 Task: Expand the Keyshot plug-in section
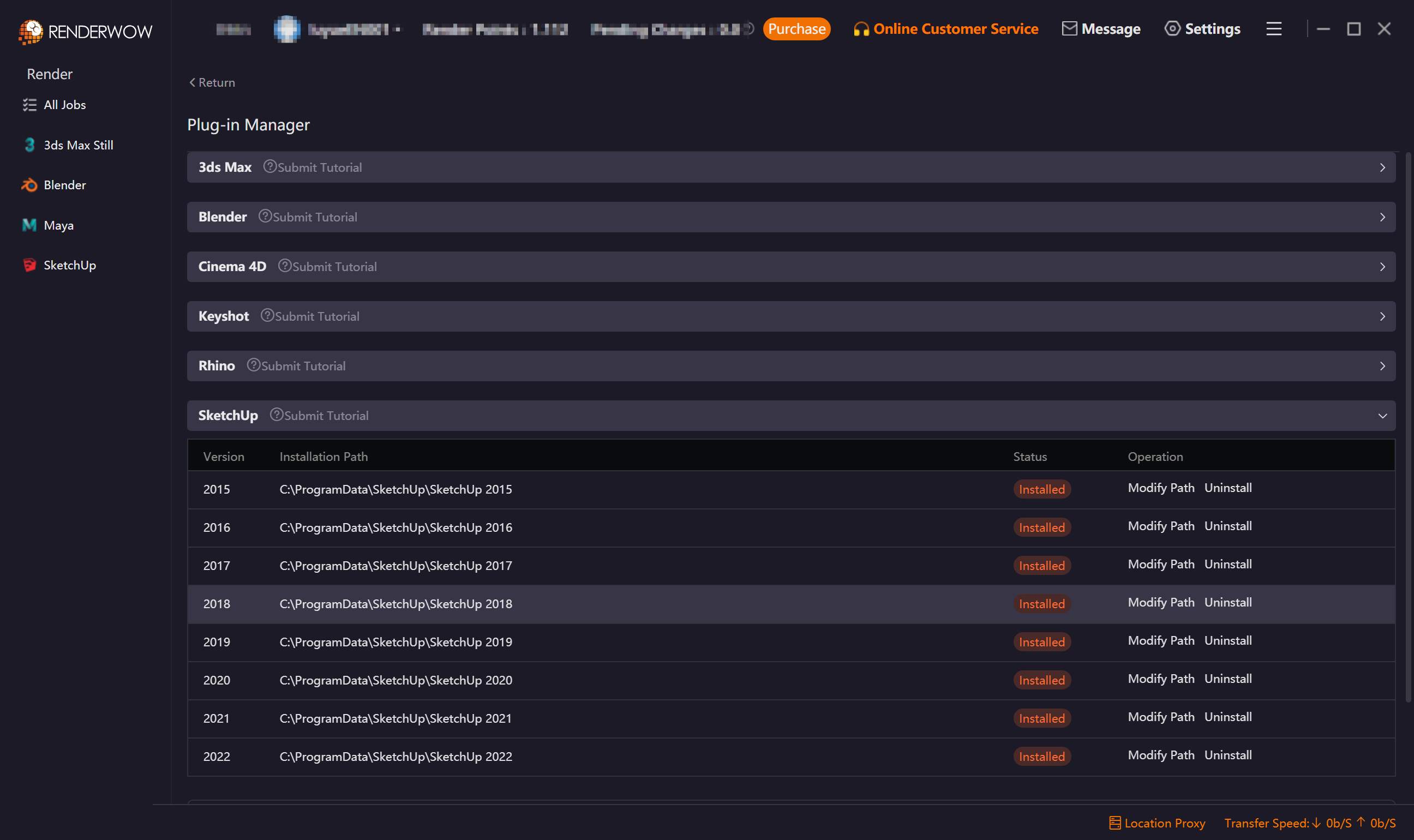tap(1382, 316)
